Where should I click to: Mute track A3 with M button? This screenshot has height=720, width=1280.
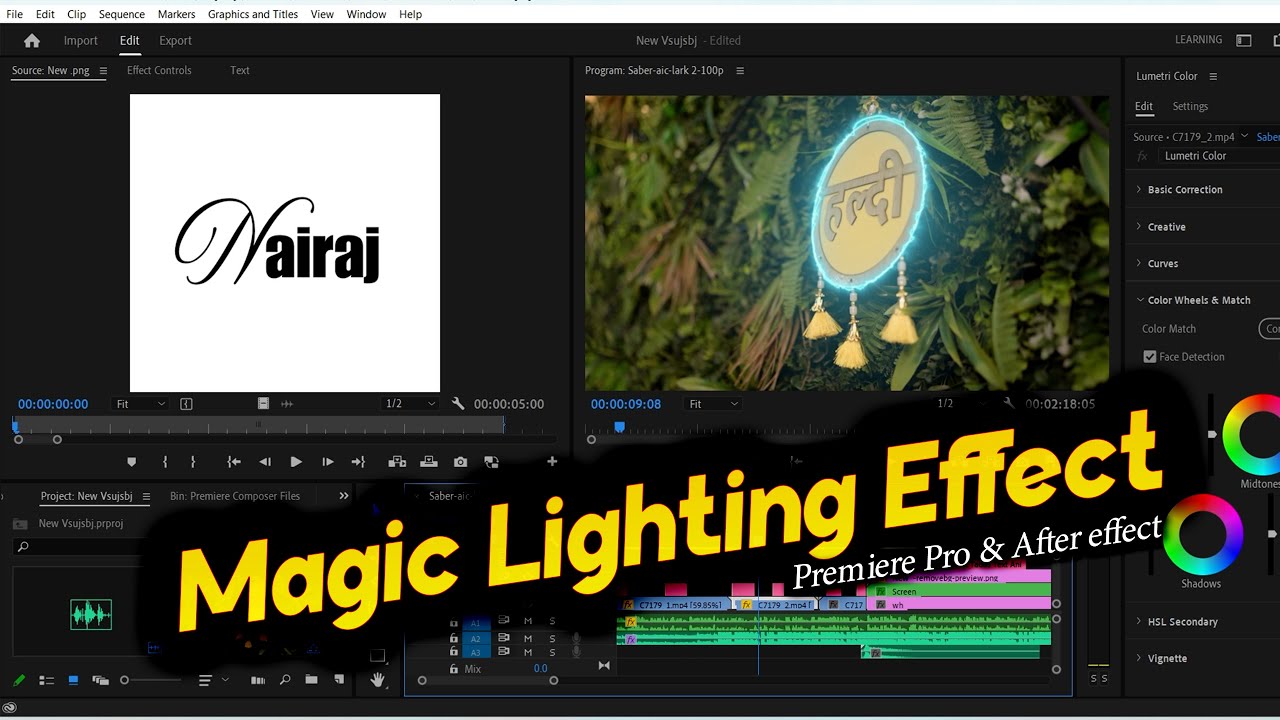[528, 652]
